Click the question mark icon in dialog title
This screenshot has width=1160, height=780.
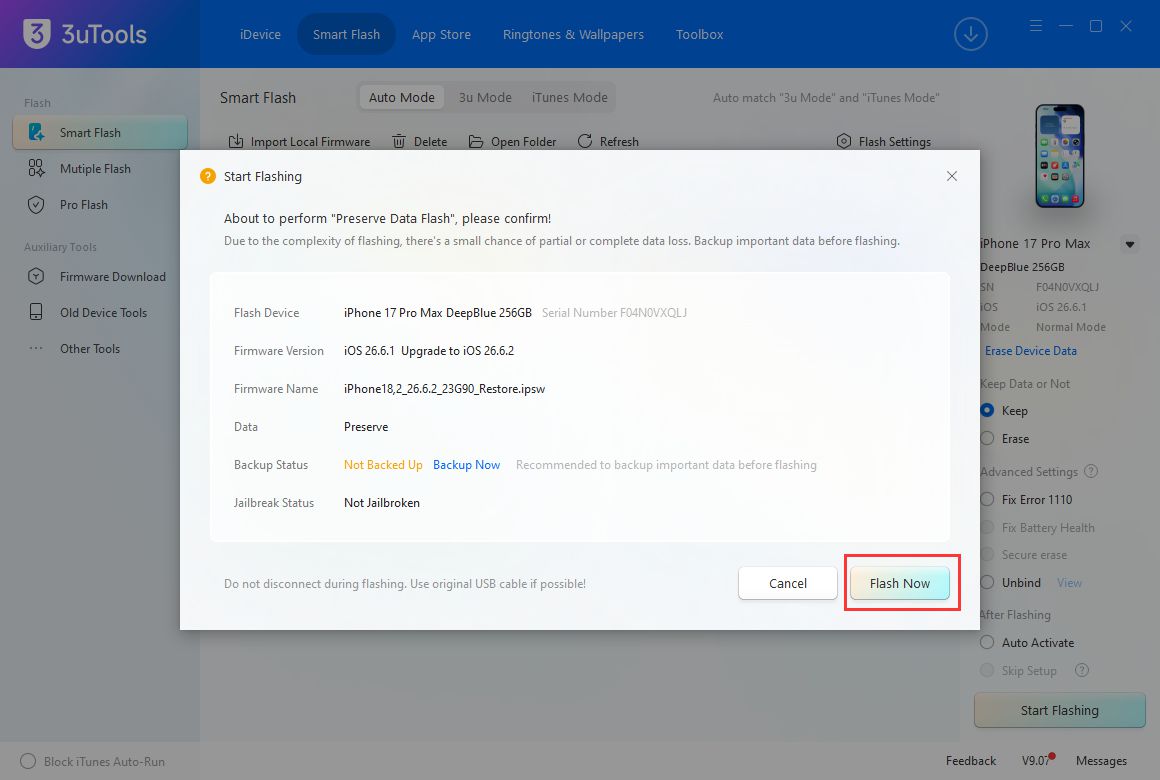(x=208, y=176)
